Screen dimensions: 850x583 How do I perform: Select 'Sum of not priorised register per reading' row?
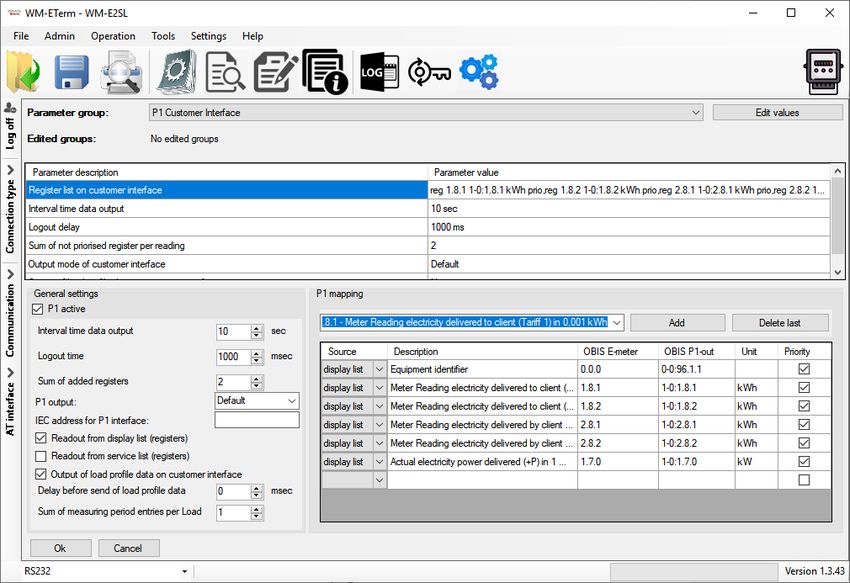click(x=428, y=246)
